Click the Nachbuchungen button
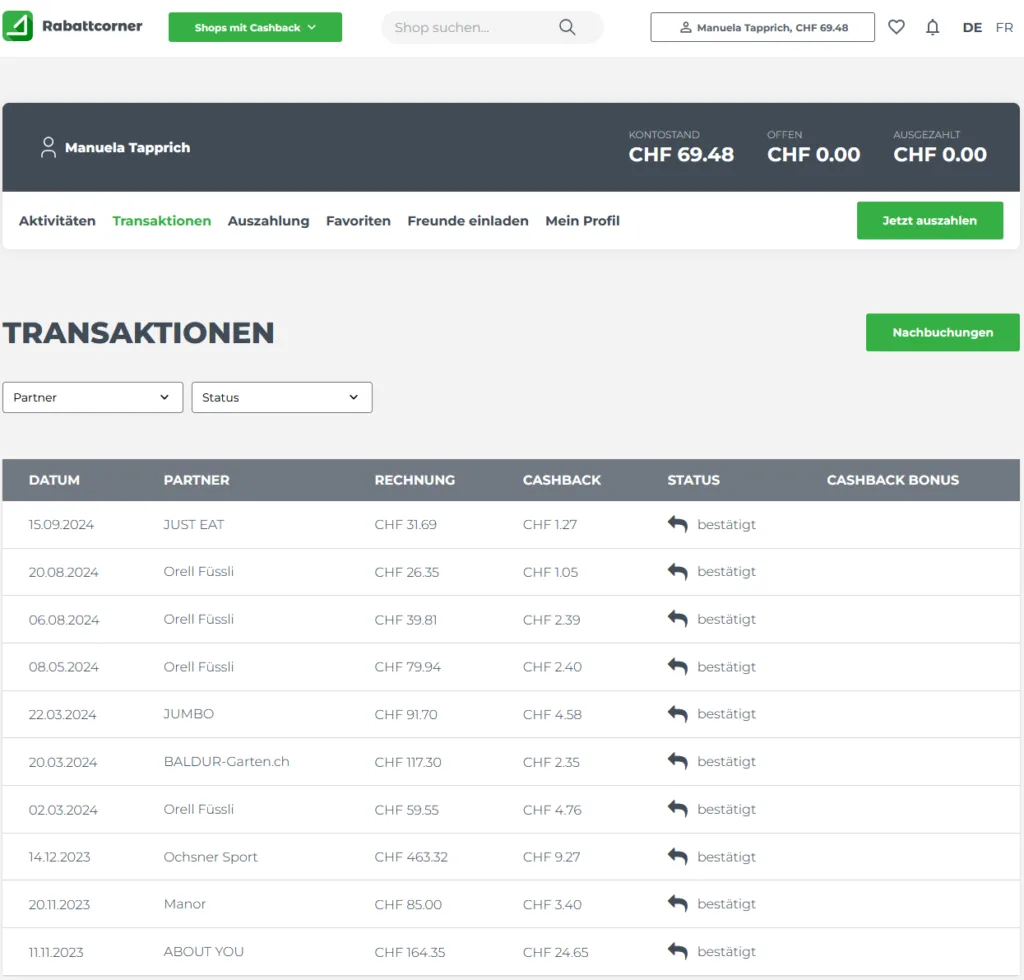This screenshot has width=1024, height=980. [942, 332]
